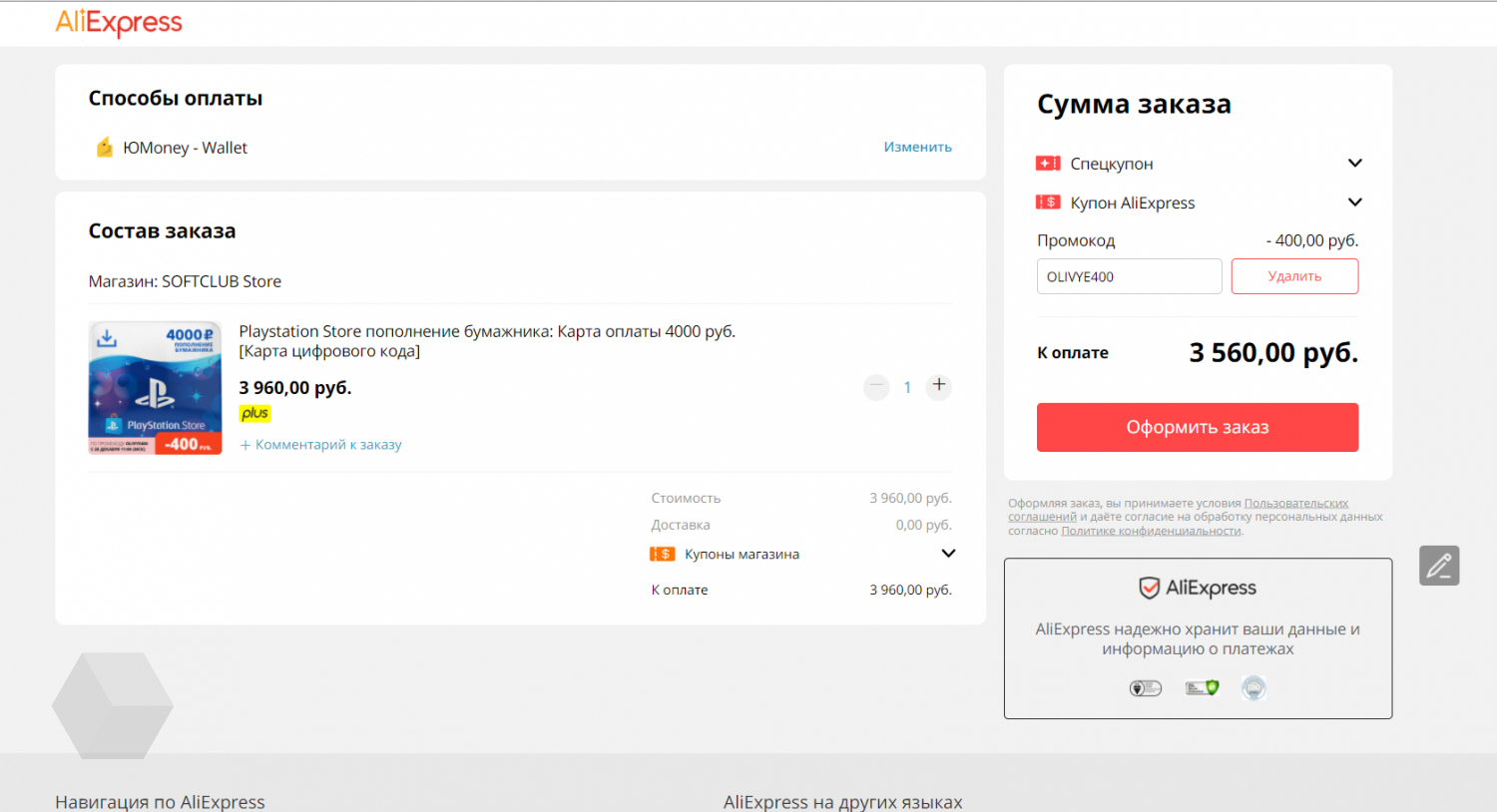Click the yellow plus badge
This screenshot has height=812, width=1497.
(254, 413)
